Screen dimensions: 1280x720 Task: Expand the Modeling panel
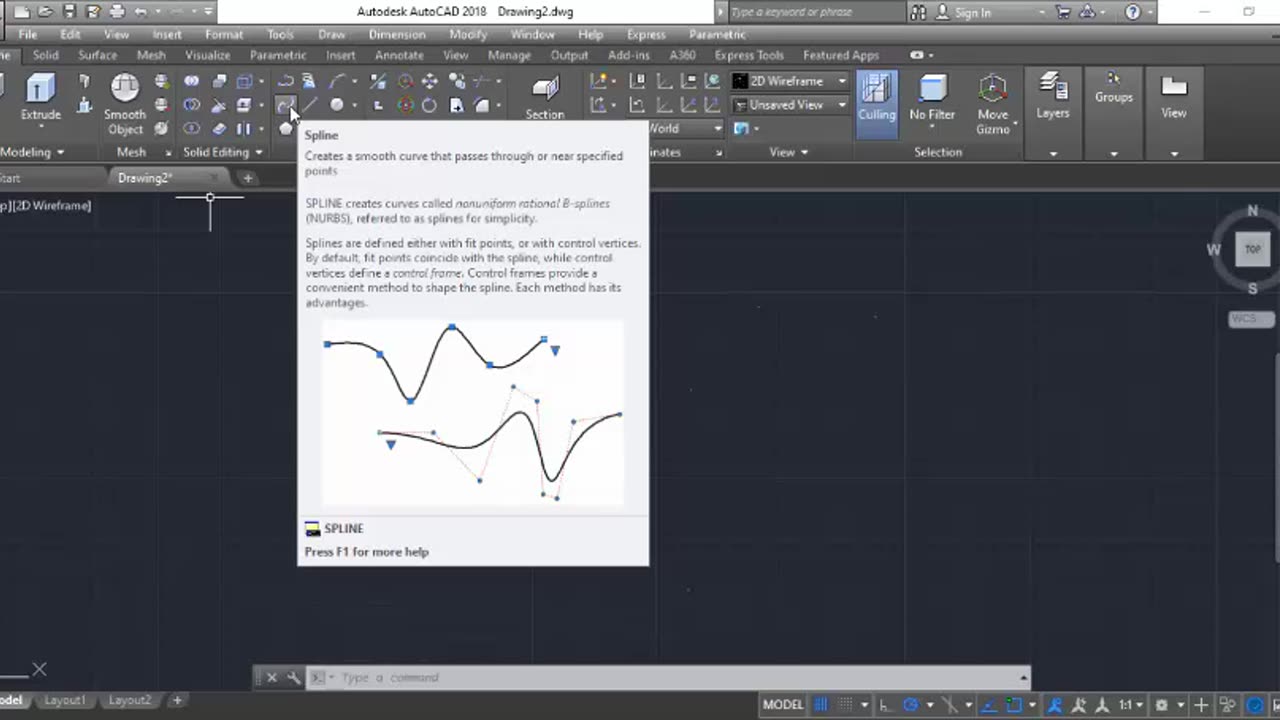(32, 152)
